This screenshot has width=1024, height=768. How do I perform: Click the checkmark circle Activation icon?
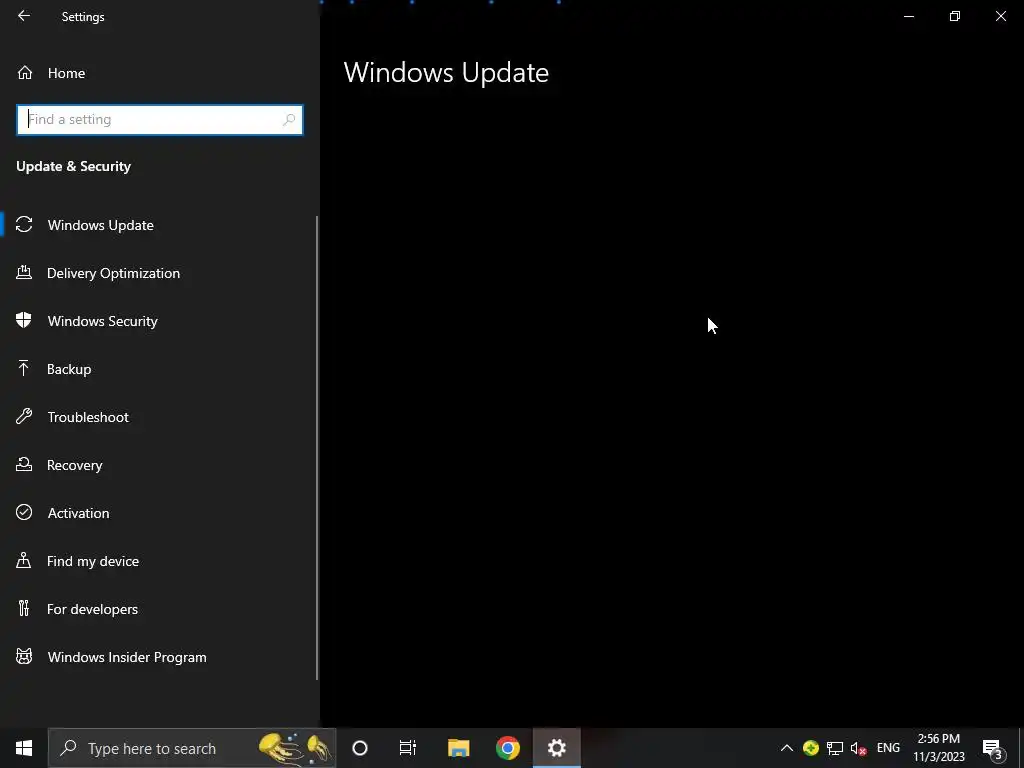point(24,512)
